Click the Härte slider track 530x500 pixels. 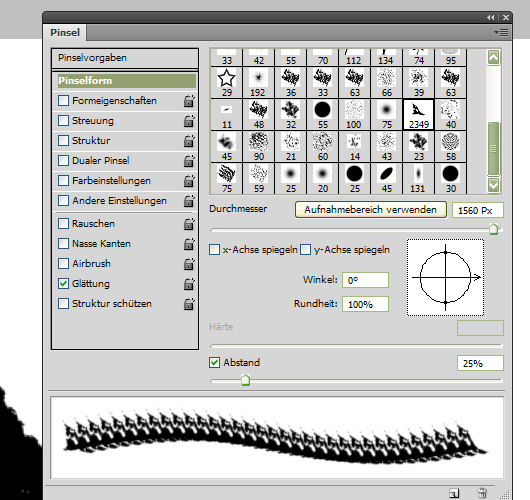coord(356,346)
